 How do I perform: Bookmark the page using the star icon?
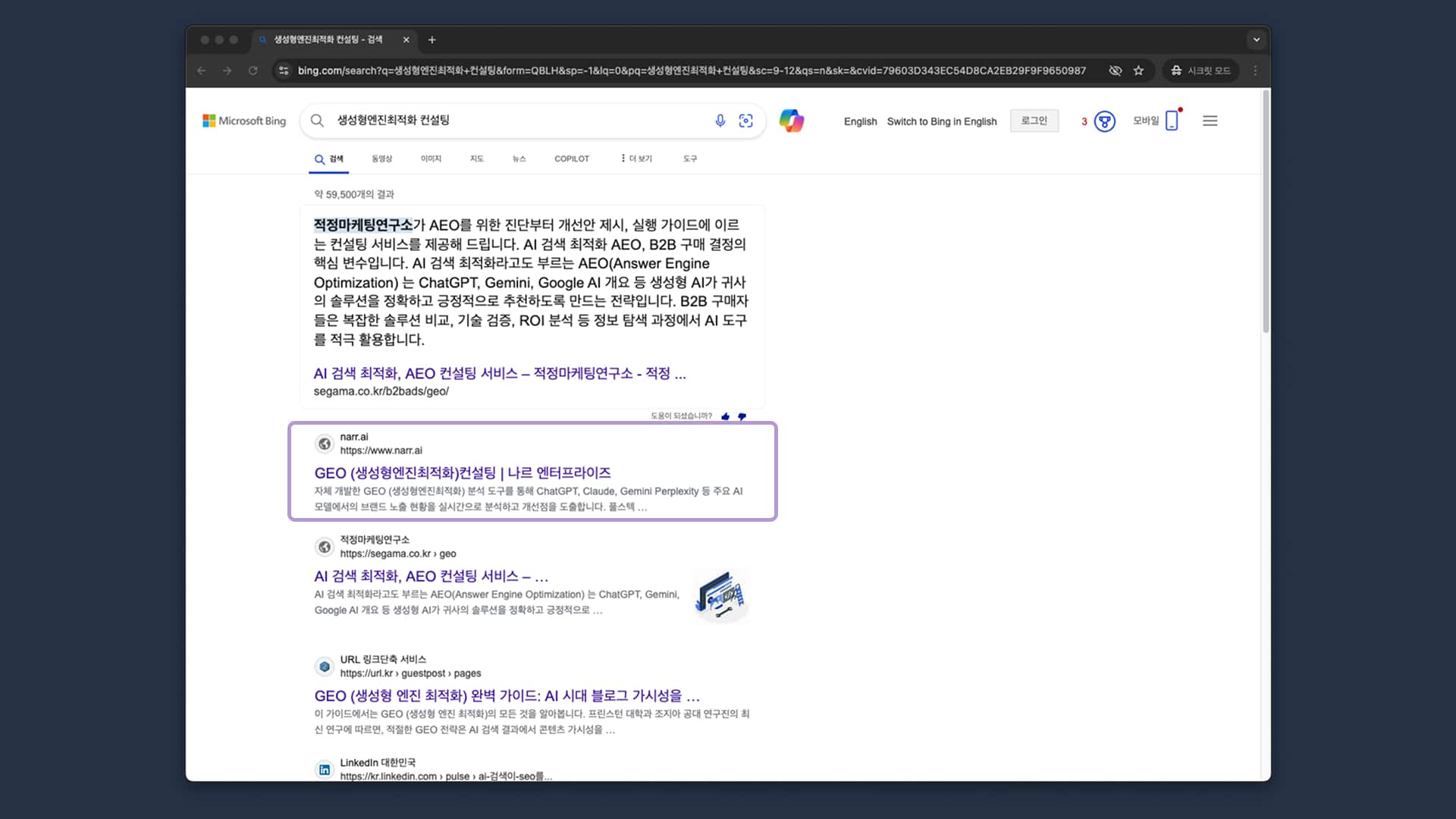point(1138,70)
